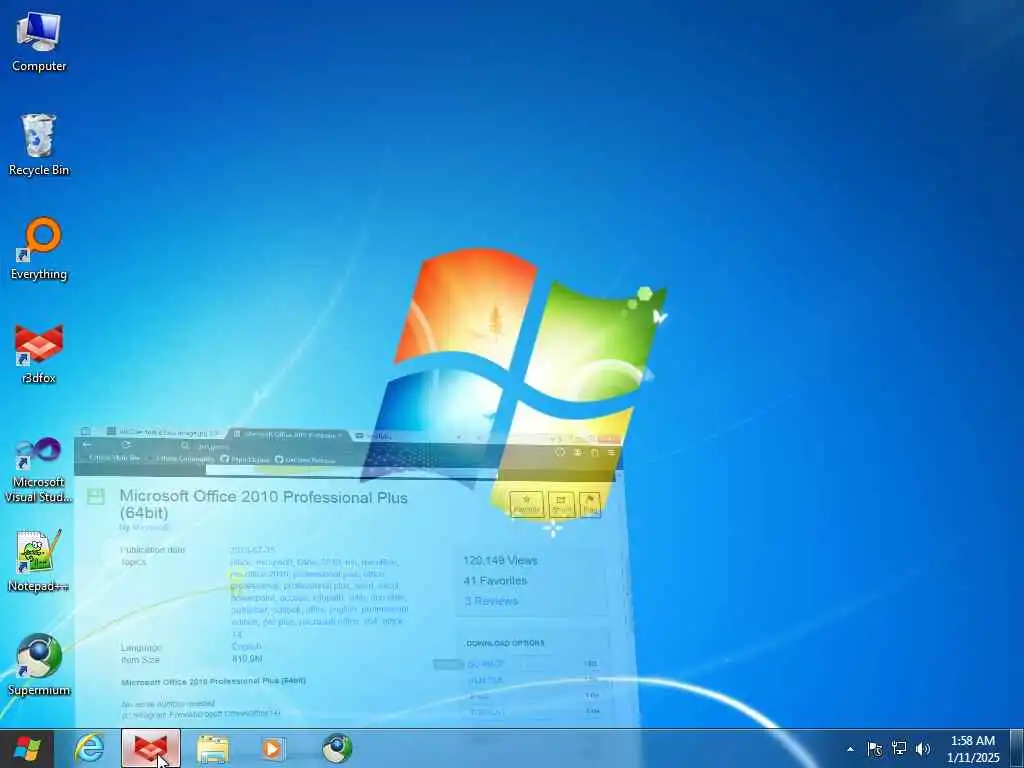1024x768 pixels.
Task: Click the Show Desktop strip at taskbar end
Action: [1017, 748]
